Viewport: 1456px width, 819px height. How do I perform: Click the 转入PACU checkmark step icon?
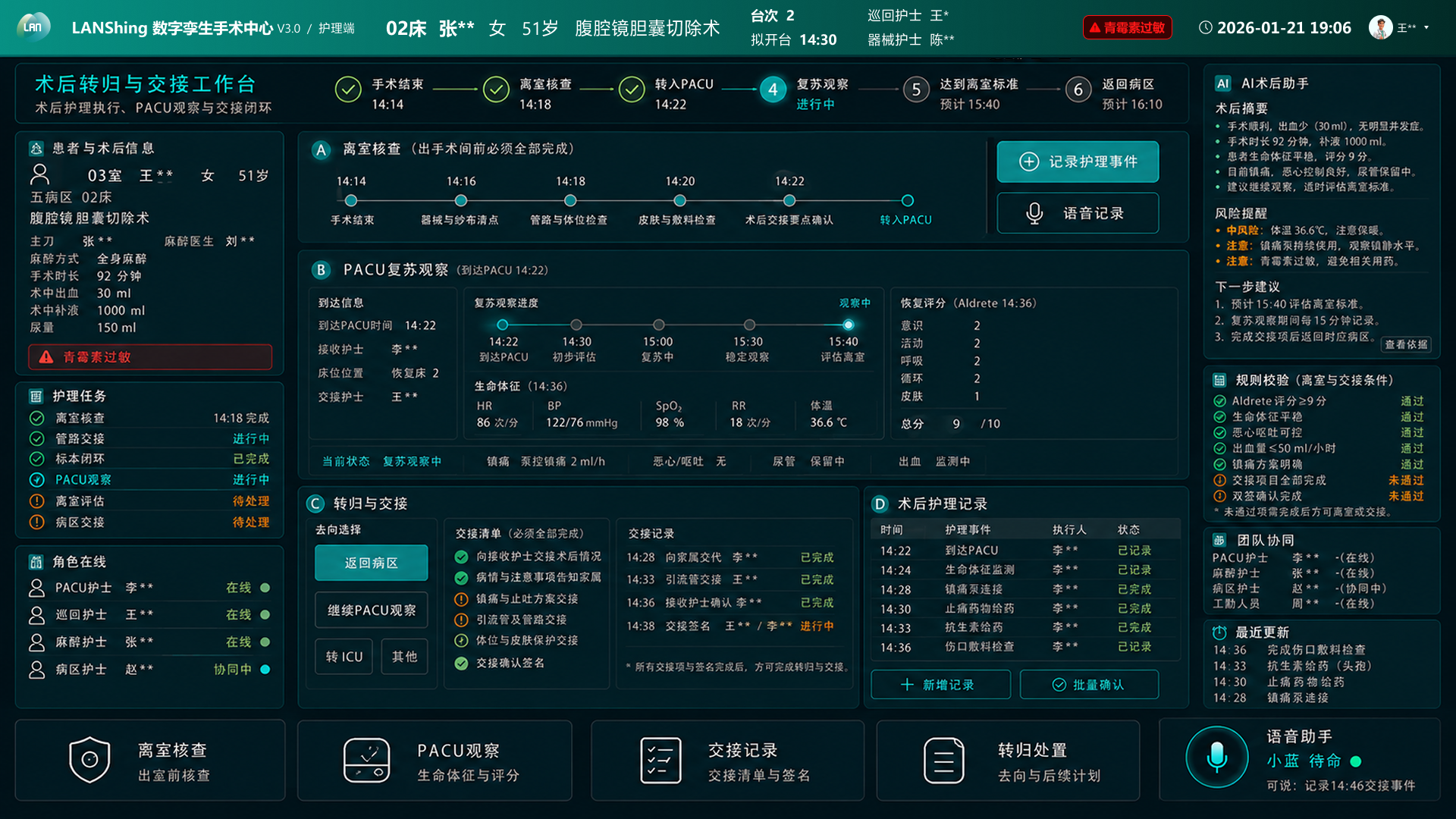pos(632,90)
